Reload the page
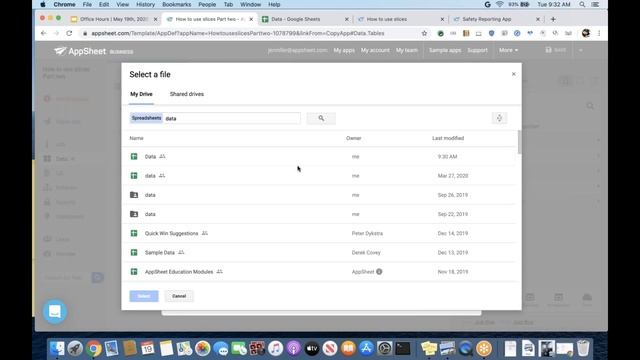This screenshot has height=360, width=640. click(x=69, y=33)
